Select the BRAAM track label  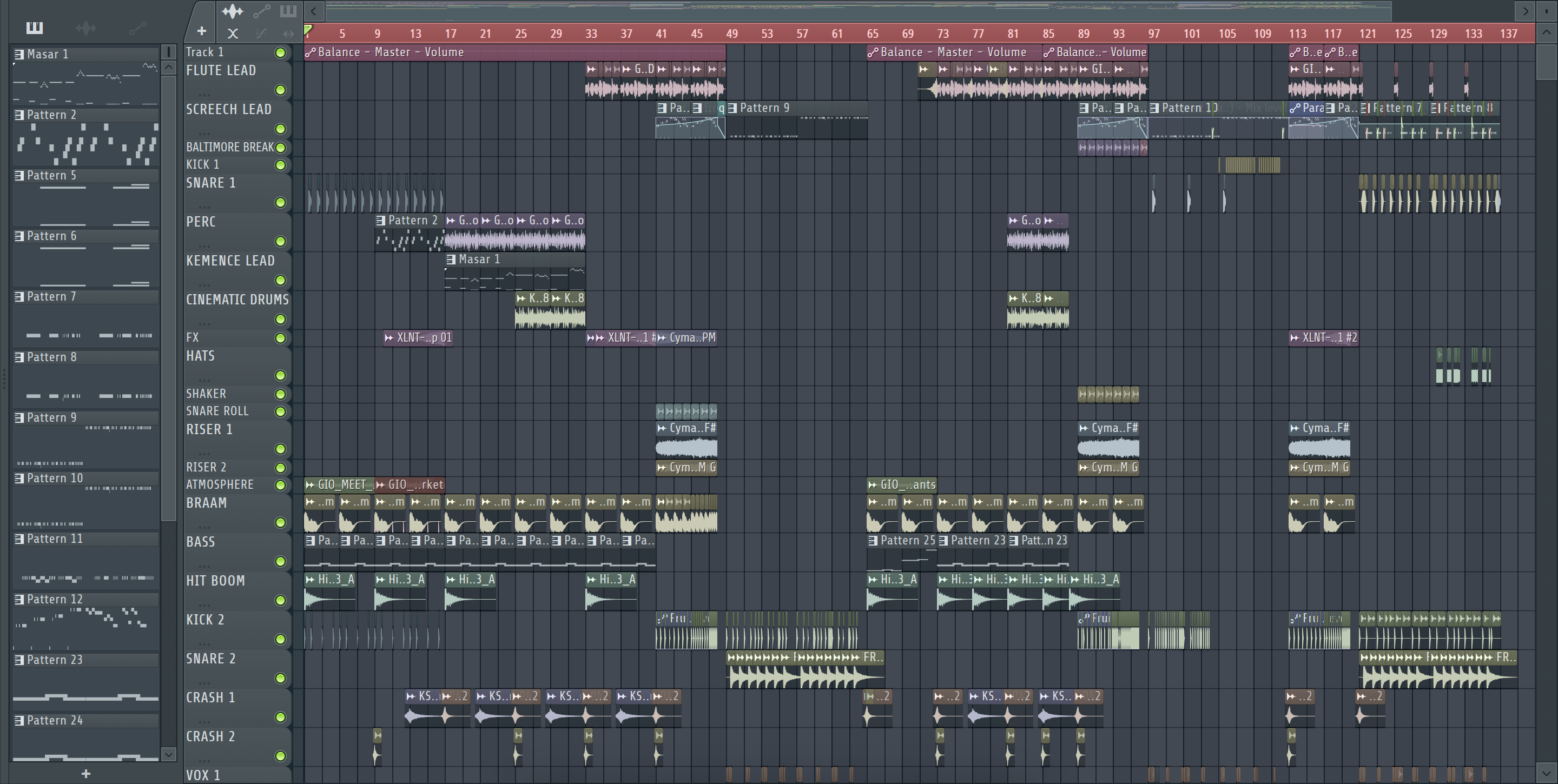pyautogui.click(x=206, y=503)
